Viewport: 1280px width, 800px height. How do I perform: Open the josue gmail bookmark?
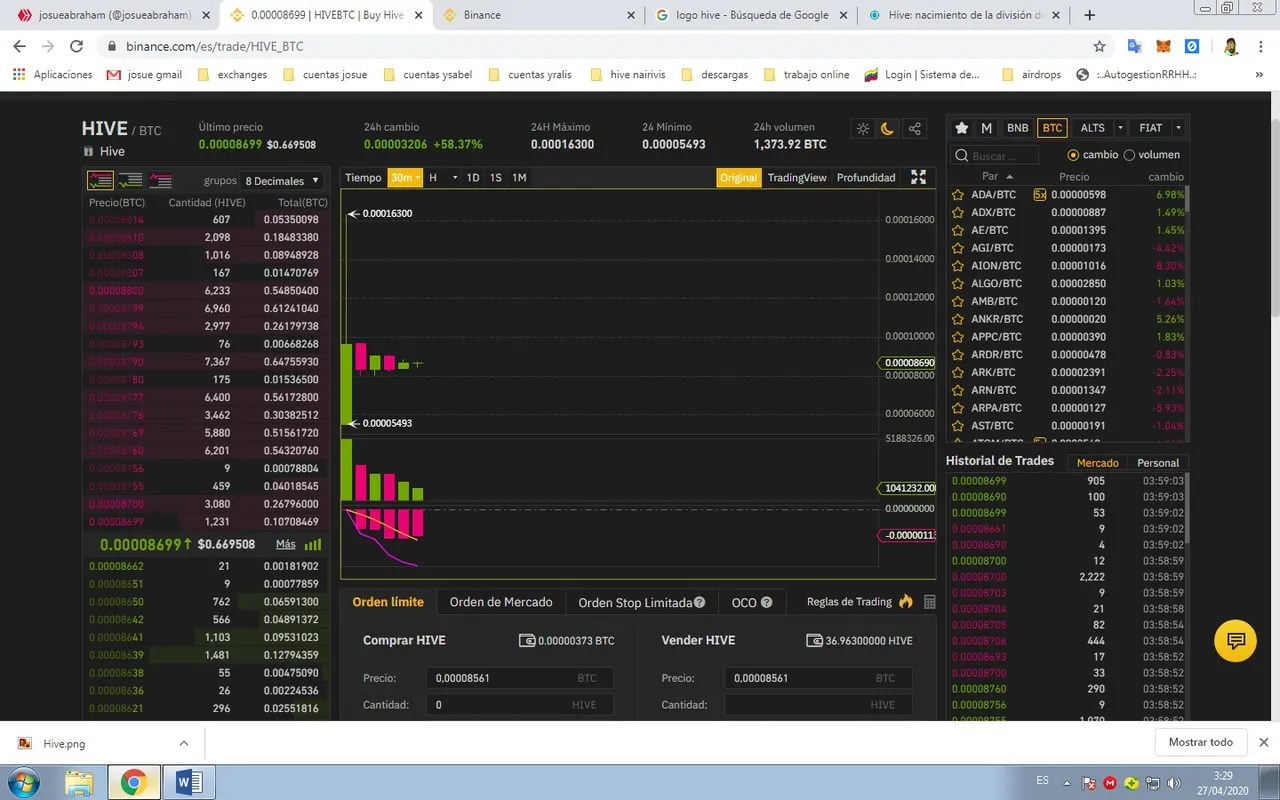tap(144, 75)
